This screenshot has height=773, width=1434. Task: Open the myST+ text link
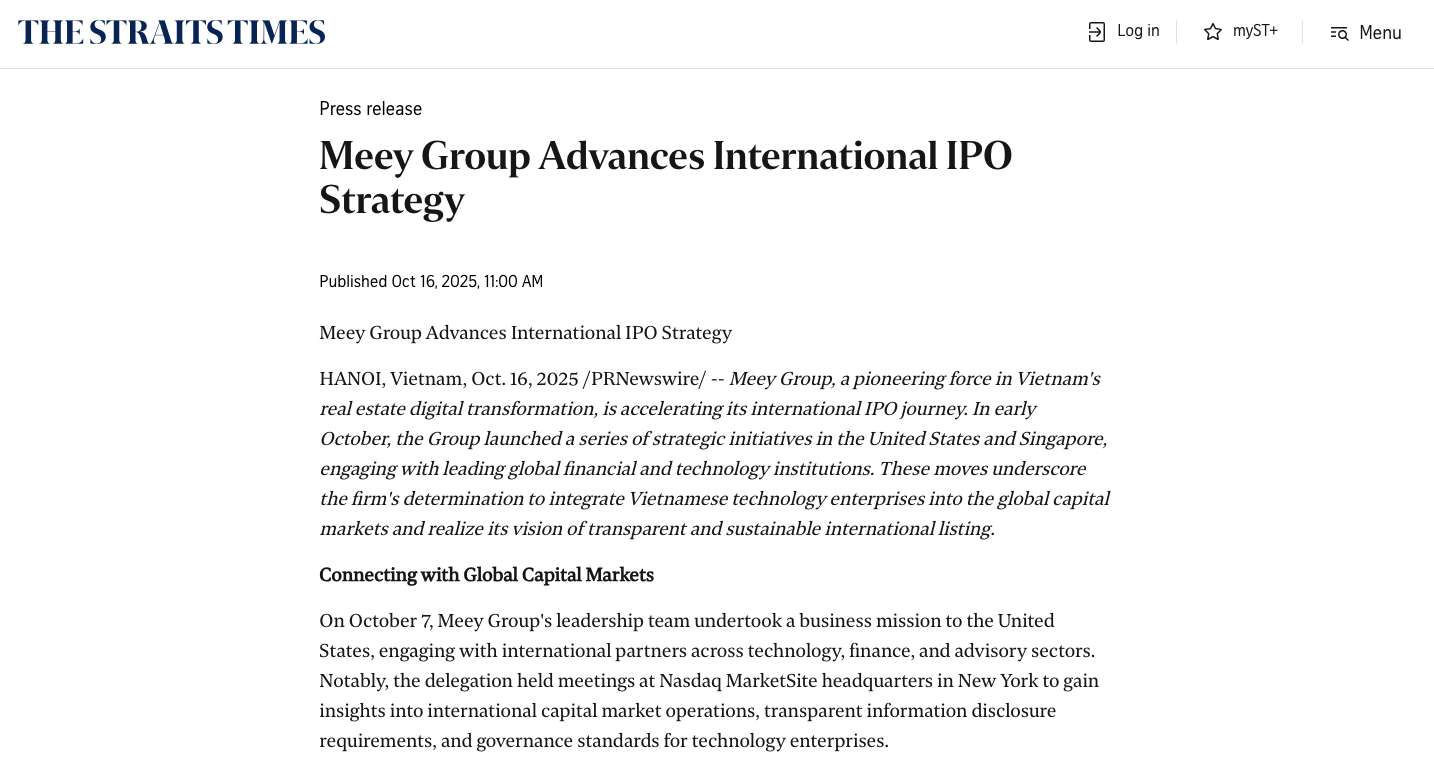coord(1255,31)
